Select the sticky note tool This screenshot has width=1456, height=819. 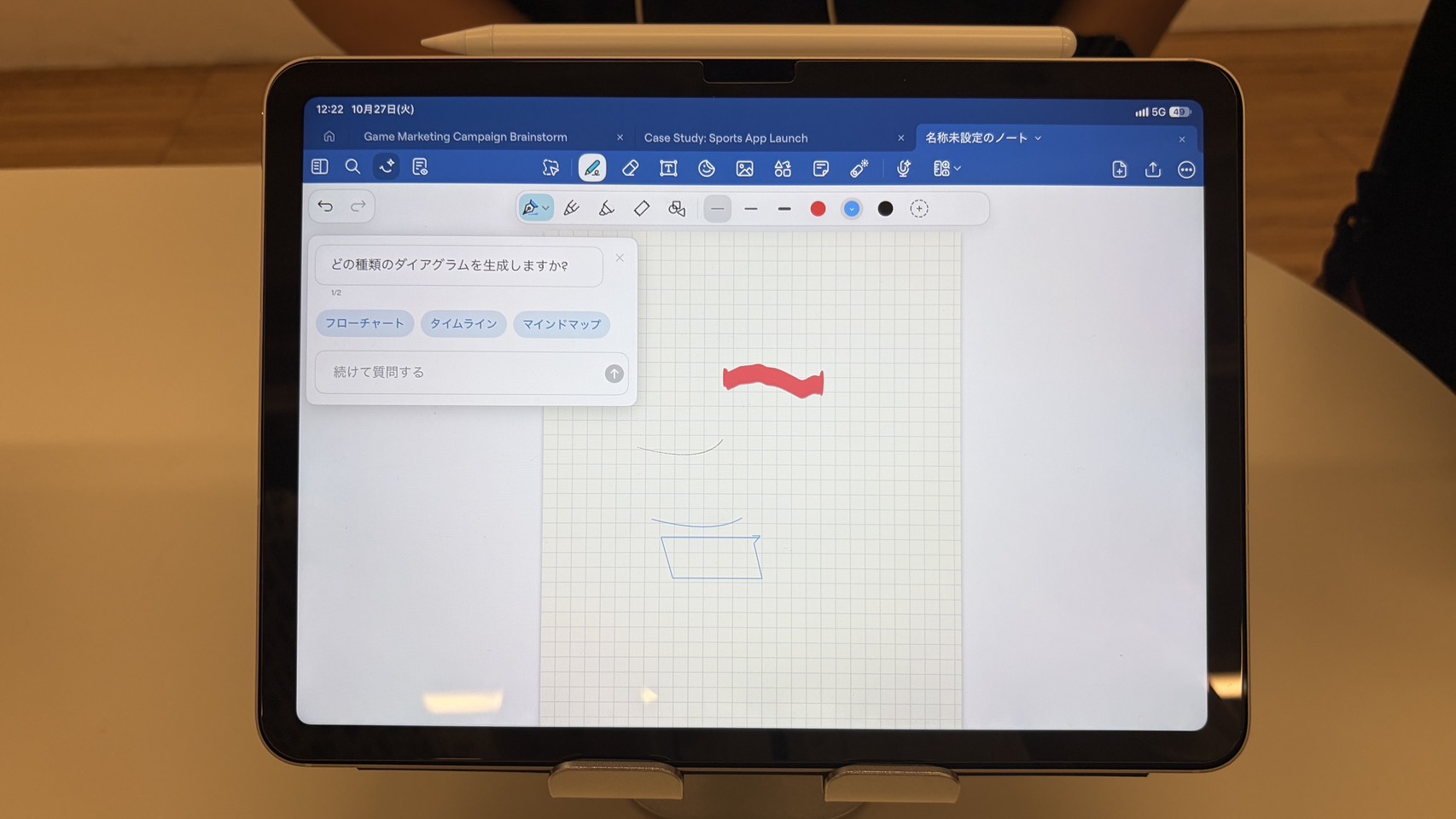click(x=821, y=169)
